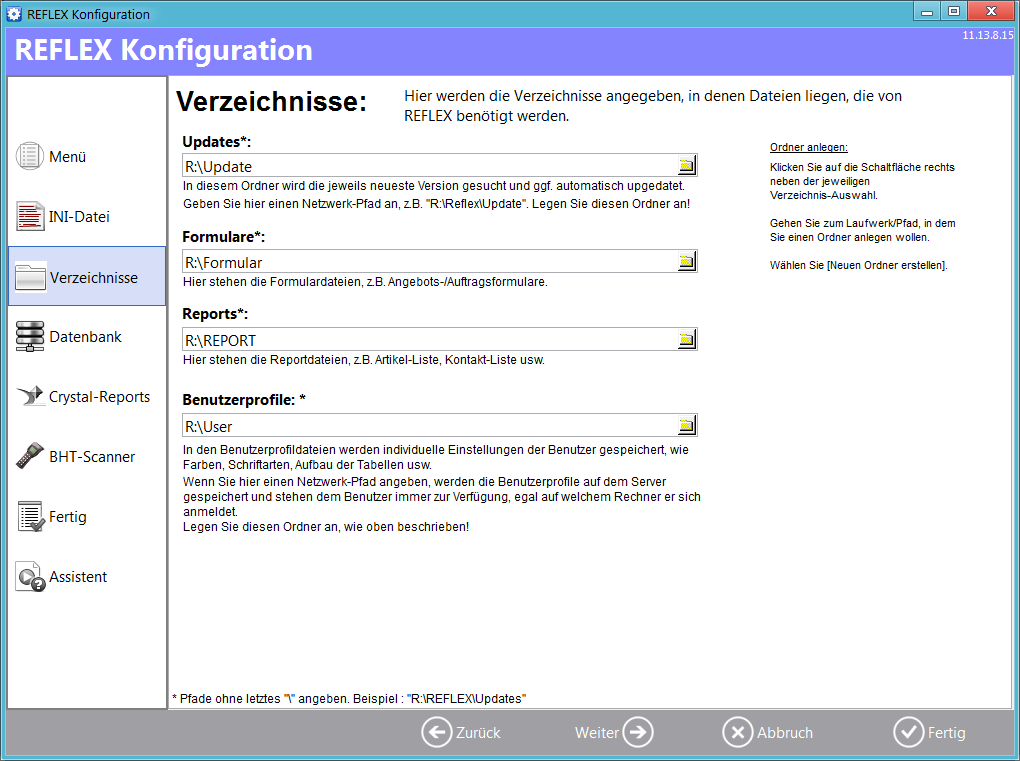
Task: Select the Crystal-Reports icon
Action: [x=30, y=396]
